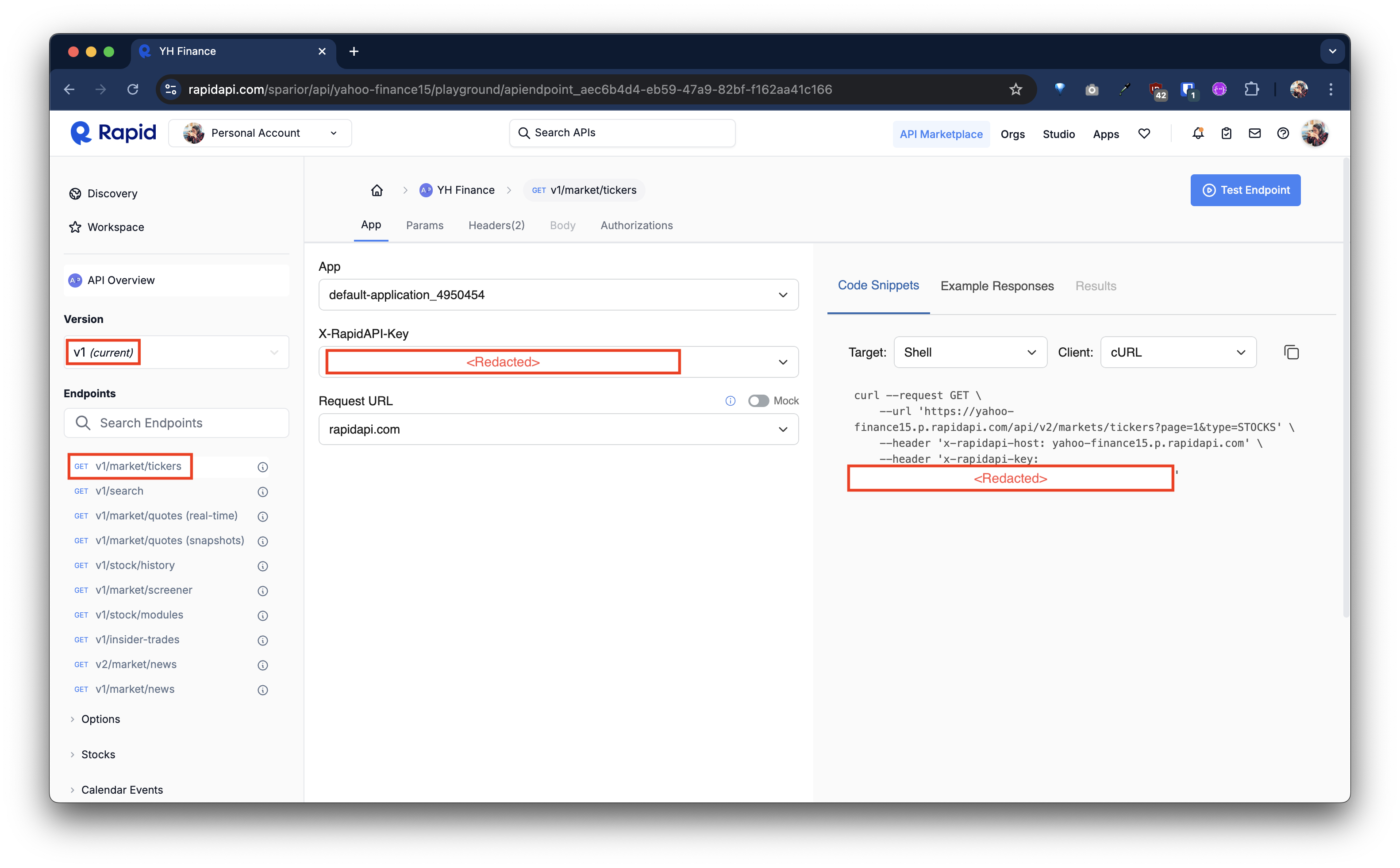Open the Studio page
1400x868 pixels.
click(x=1058, y=134)
